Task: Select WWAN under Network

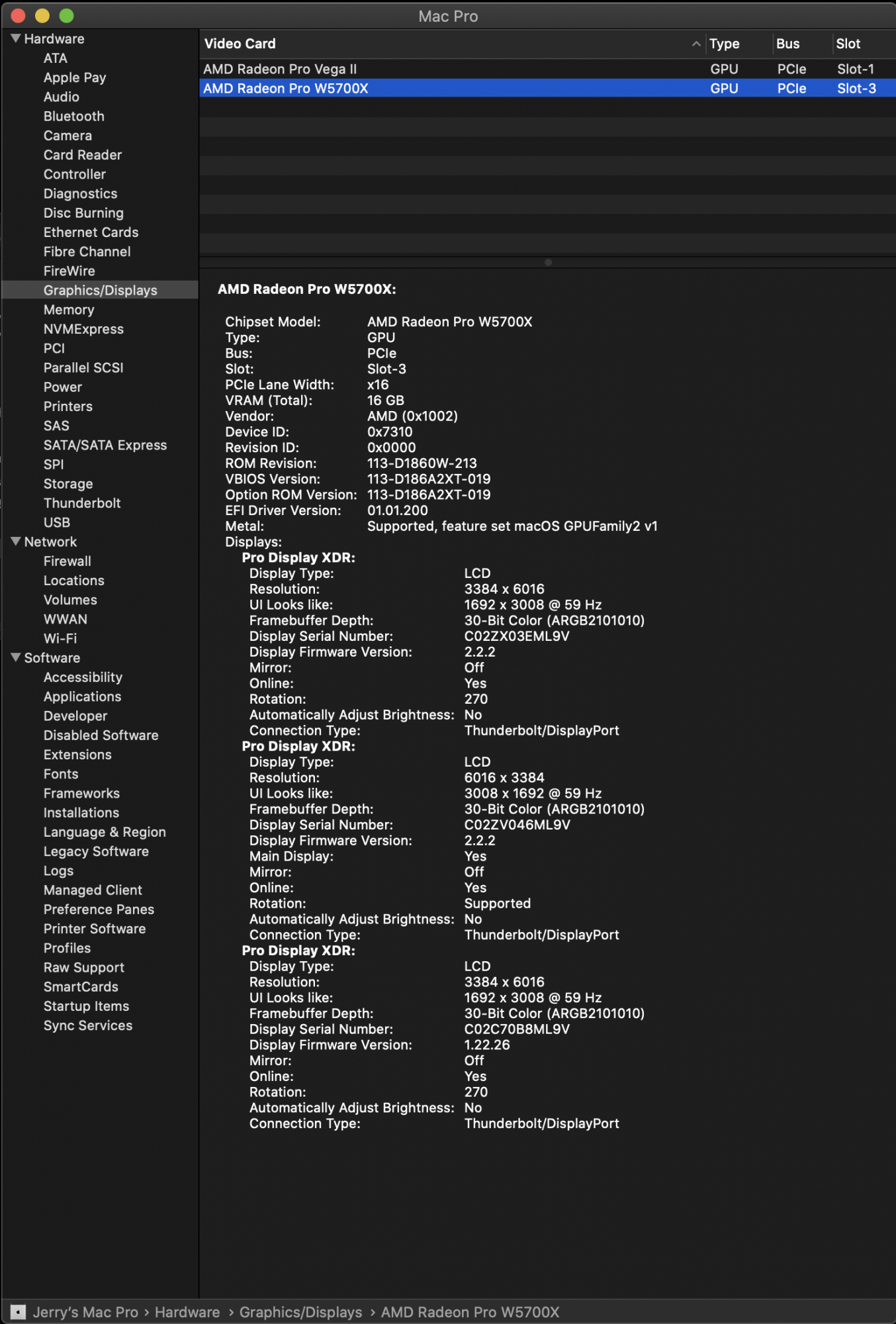Action: tap(66, 618)
